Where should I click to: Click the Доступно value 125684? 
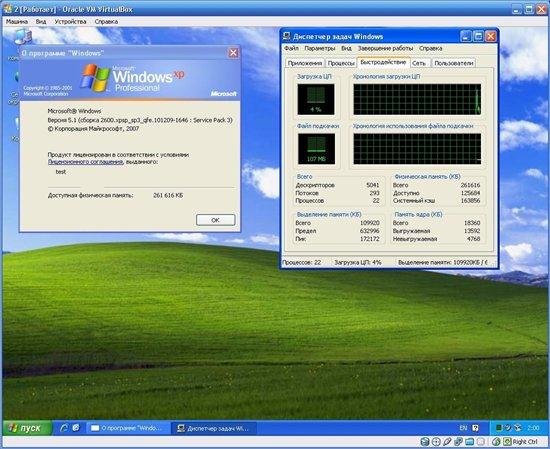pyautogui.click(x=470, y=193)
